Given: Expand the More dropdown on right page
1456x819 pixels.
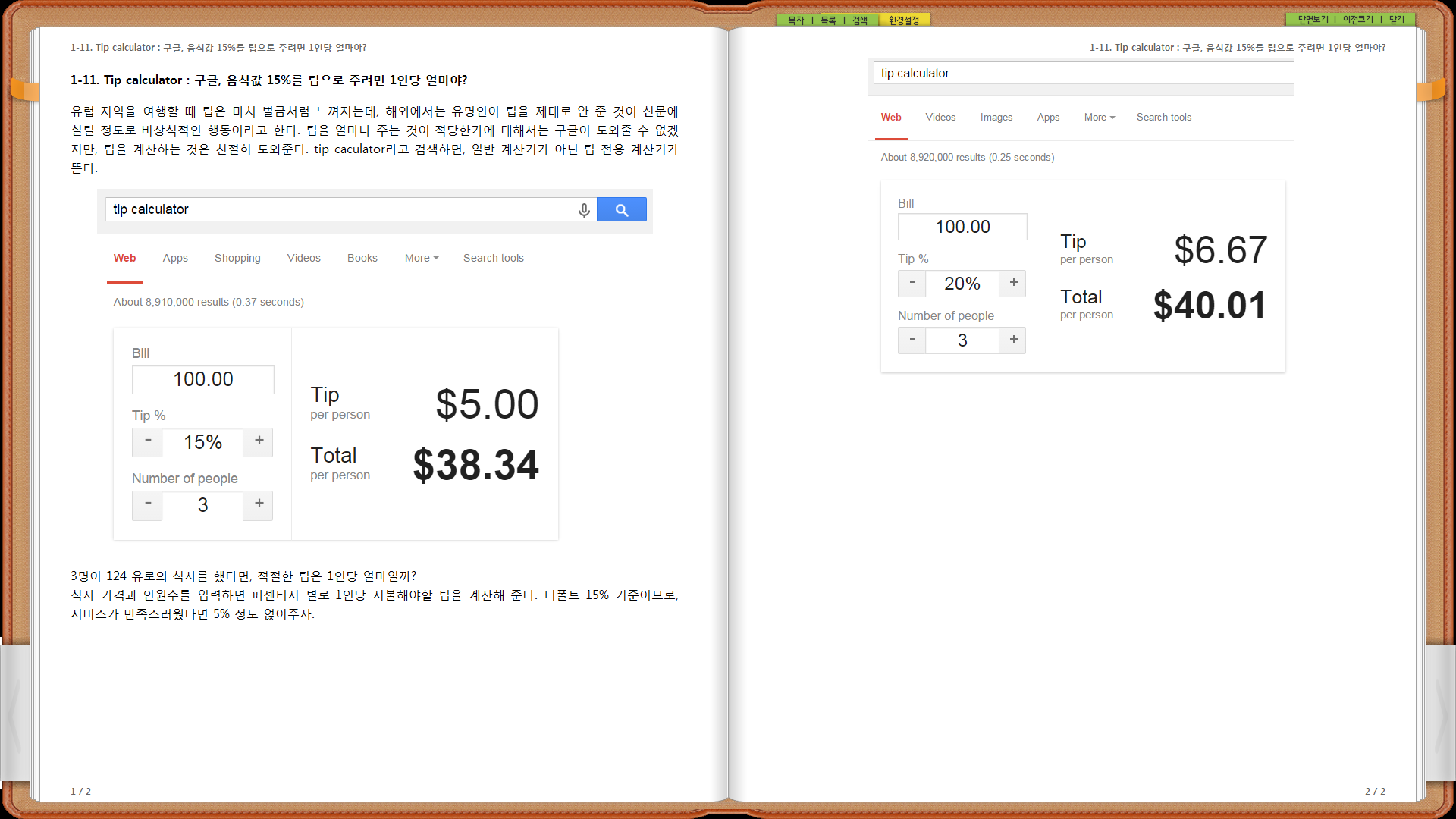Looking at the screenshot, I should coord(1100,118).
